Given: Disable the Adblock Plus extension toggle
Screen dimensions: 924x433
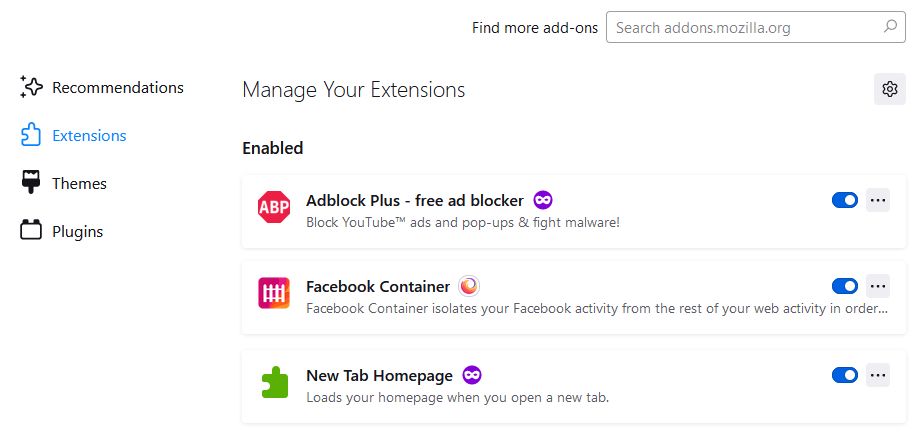Looking at the screenshot, I should (845, 200).
